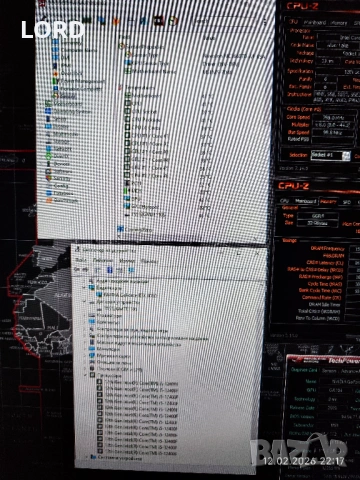This screenshot has height=480, width=360.
Task: Collapse the Видеокарти node in Device Manager
Action: (x=84, y=288)
